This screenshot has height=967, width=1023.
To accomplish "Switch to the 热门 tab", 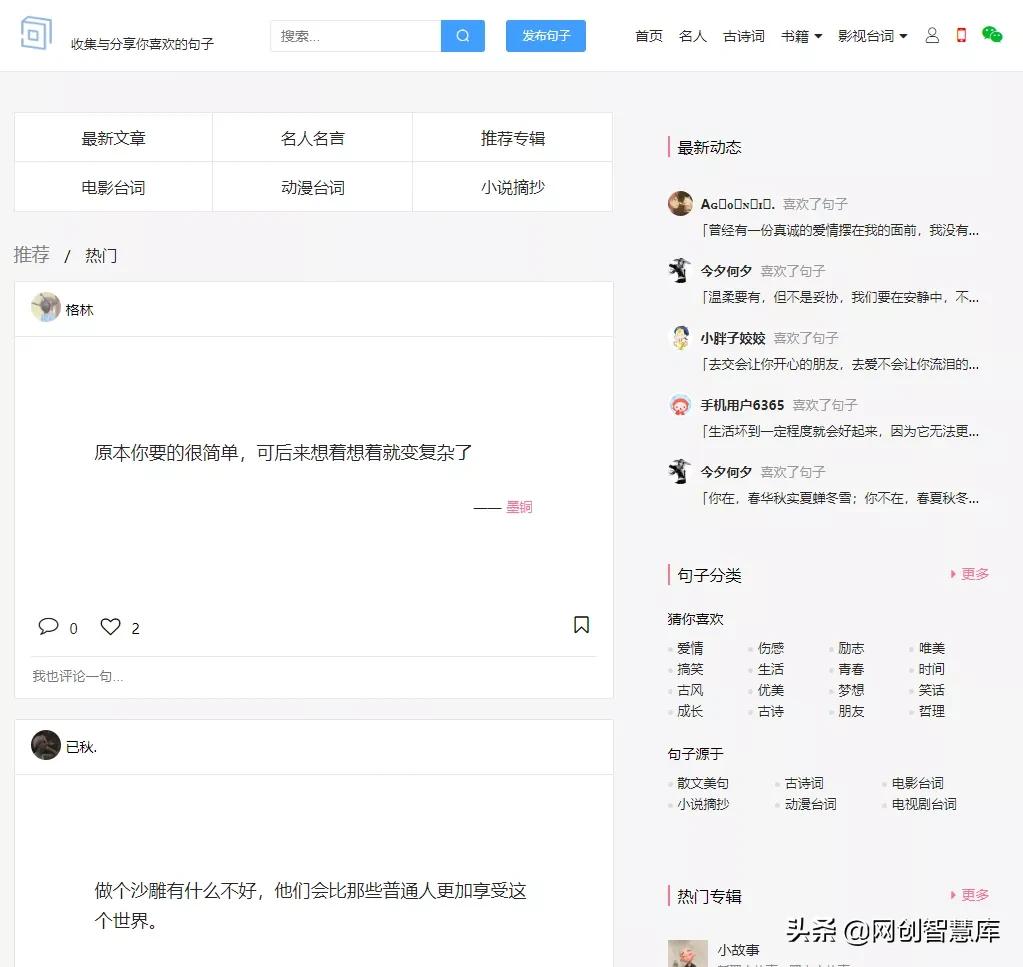I will pyautogui.click(x=100, y=255).
